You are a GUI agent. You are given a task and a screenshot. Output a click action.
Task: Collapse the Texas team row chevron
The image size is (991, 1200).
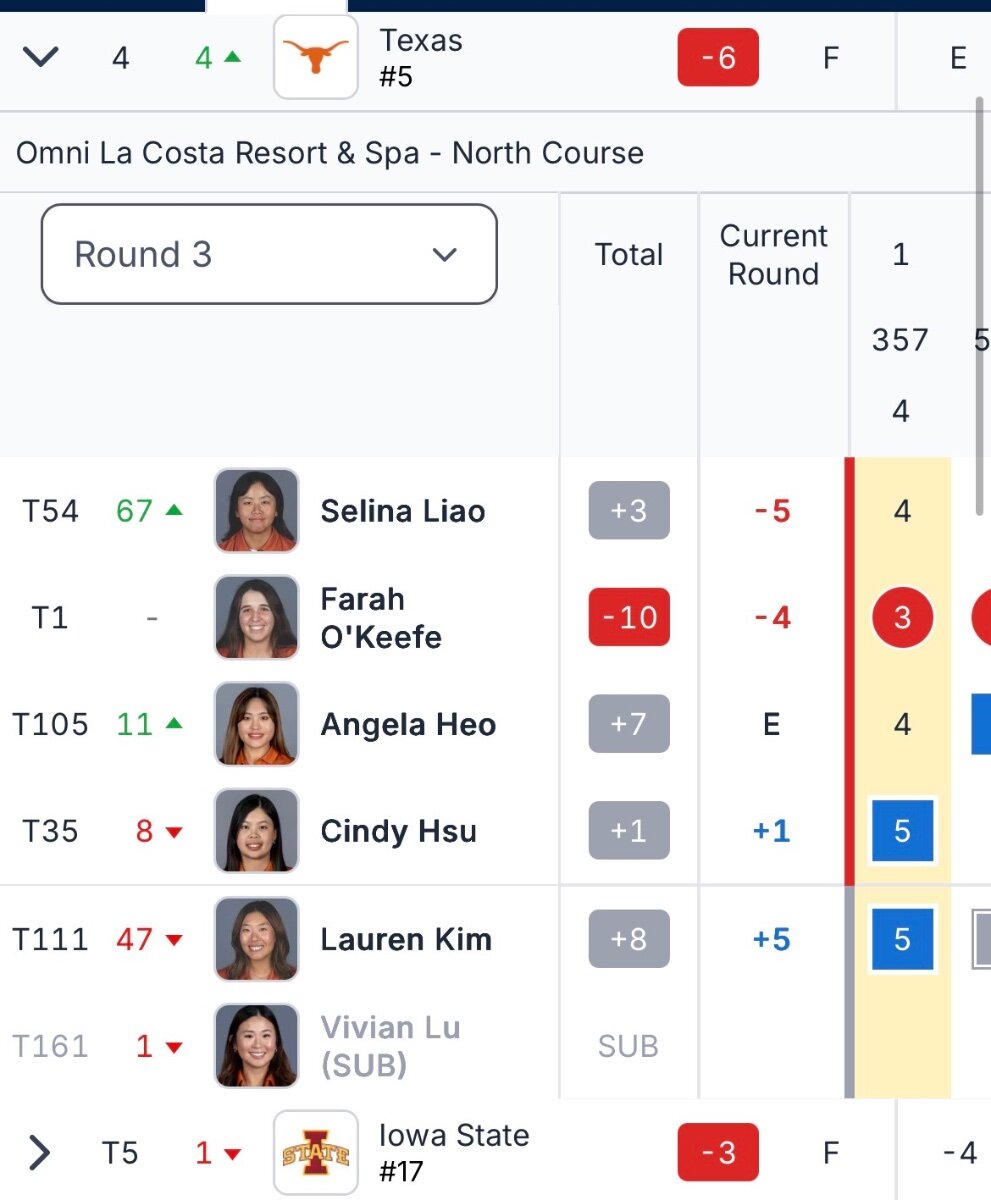click(x=41, y=58)
